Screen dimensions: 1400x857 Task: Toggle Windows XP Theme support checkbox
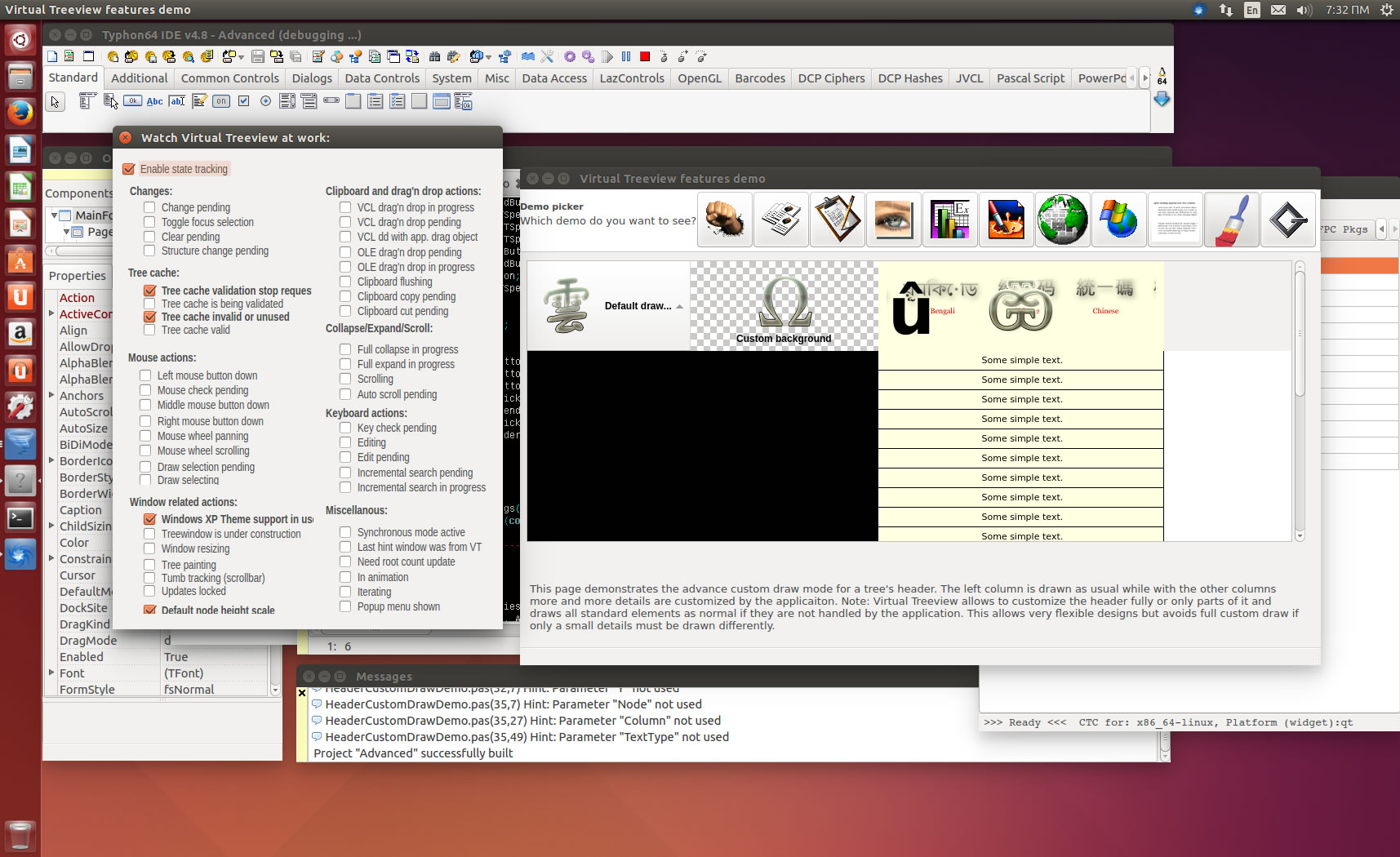tap(149, 519)
